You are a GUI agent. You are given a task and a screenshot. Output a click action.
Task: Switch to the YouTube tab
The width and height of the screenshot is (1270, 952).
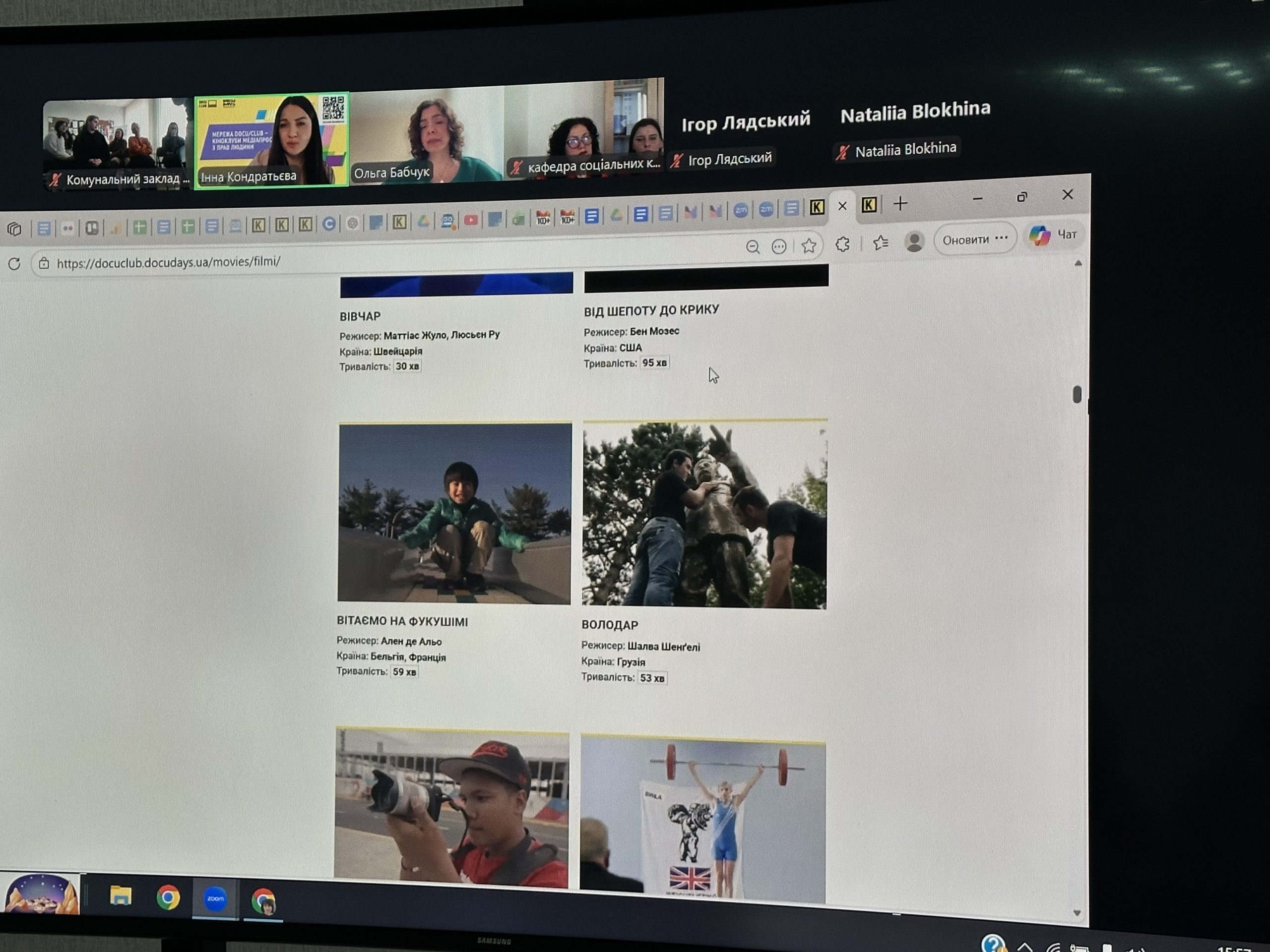[471, 220]
